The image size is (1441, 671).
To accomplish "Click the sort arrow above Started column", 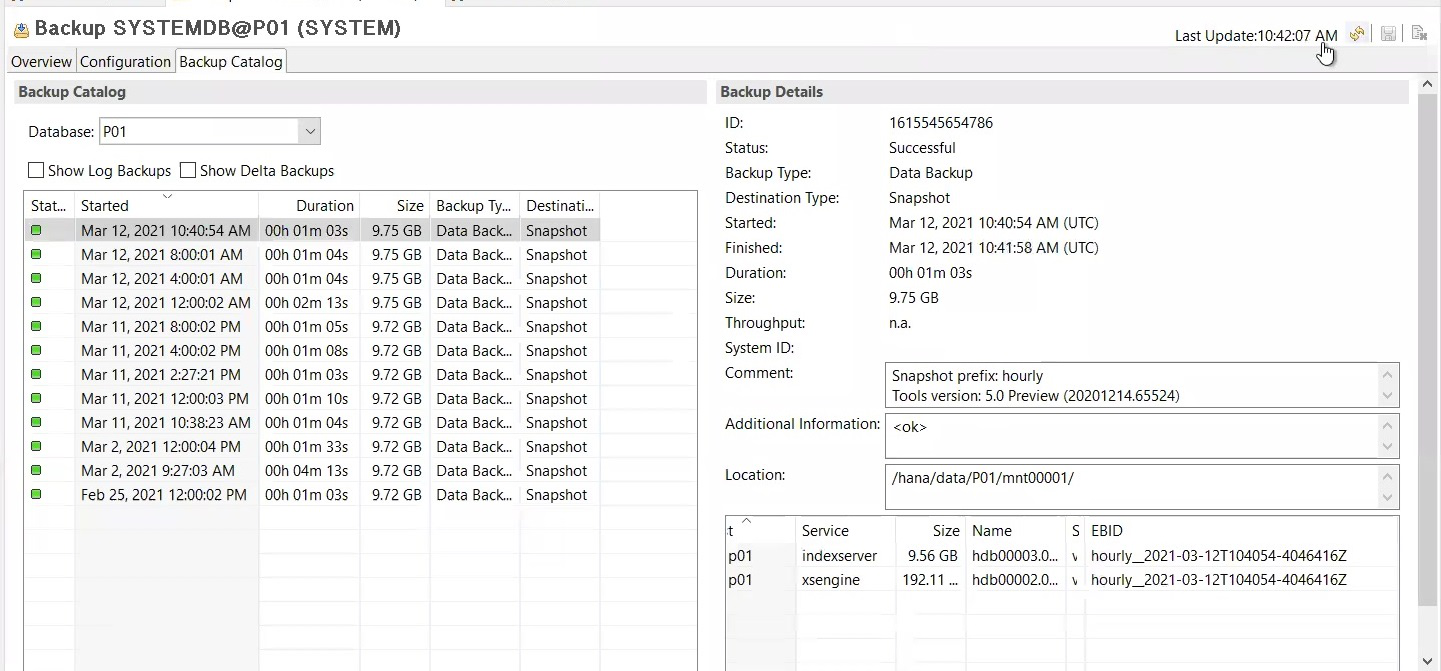I will pos(167,196).
